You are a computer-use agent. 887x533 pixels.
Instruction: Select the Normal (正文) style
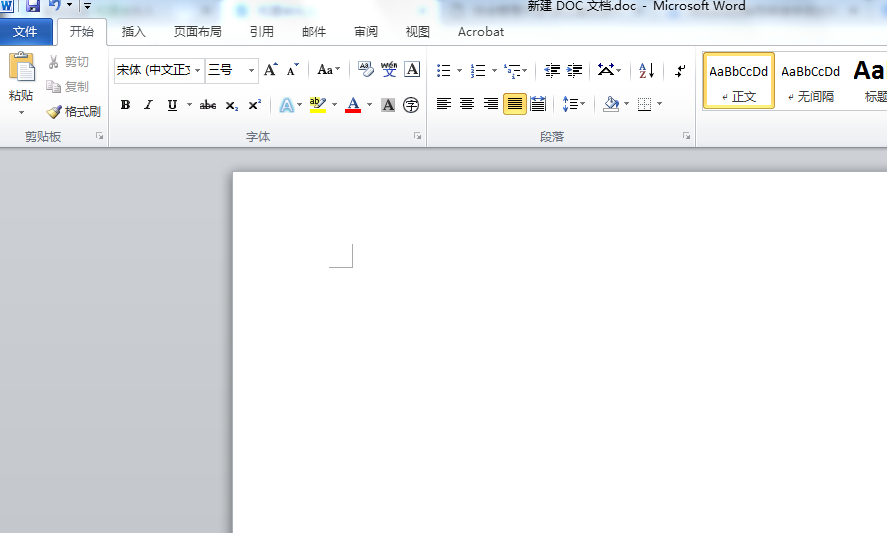739,81
